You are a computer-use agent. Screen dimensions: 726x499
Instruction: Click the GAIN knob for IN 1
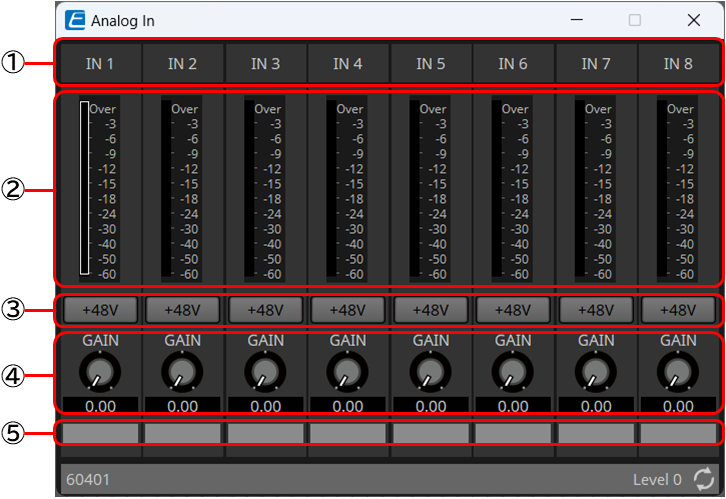(x=100, y=371)
